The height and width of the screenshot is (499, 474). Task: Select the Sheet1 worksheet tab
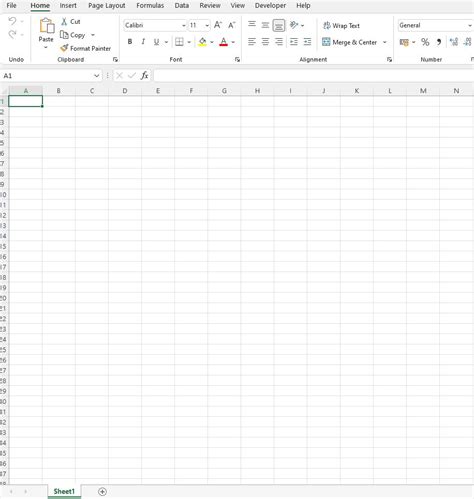pyautogui.click(x=64, y=491)
